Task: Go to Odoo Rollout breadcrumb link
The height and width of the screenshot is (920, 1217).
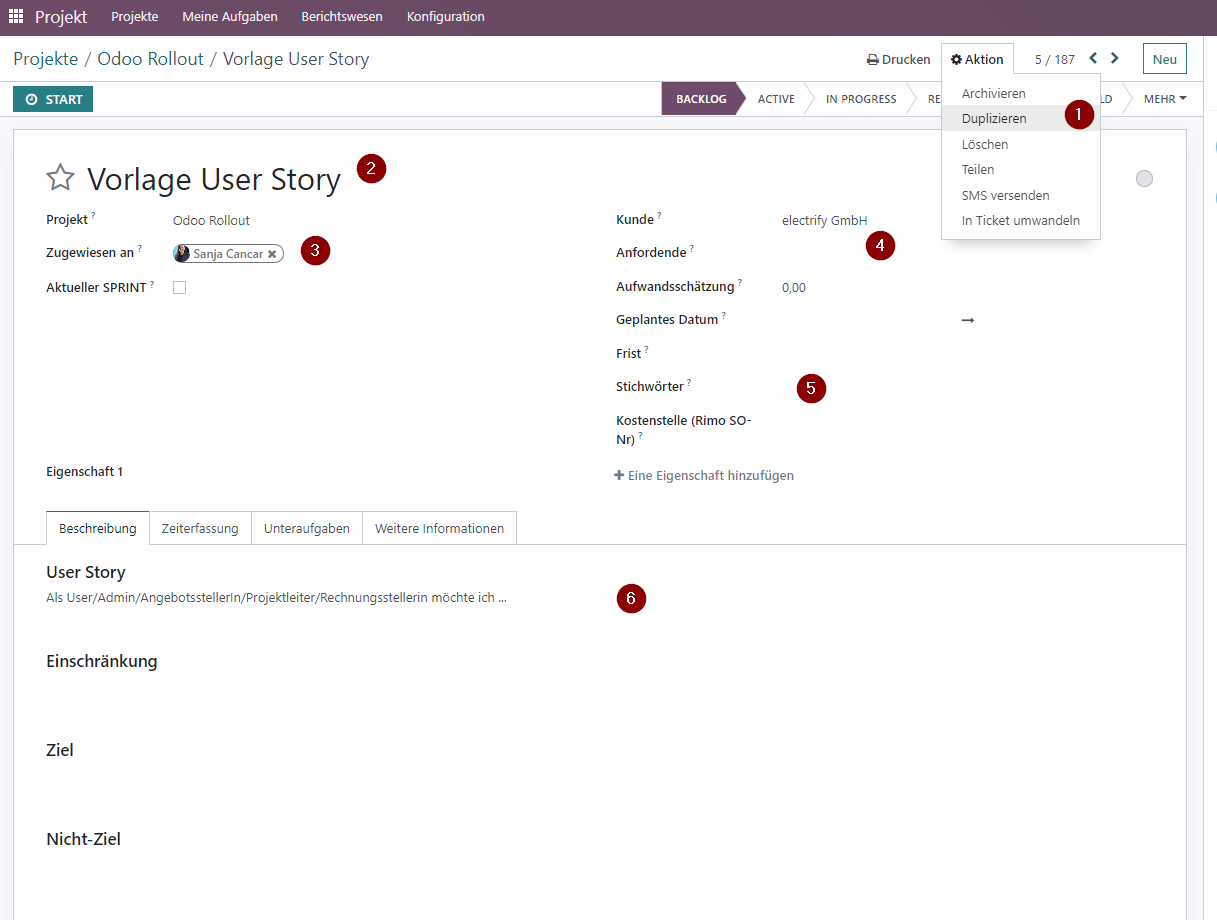Action: click(x=150, y=59)
